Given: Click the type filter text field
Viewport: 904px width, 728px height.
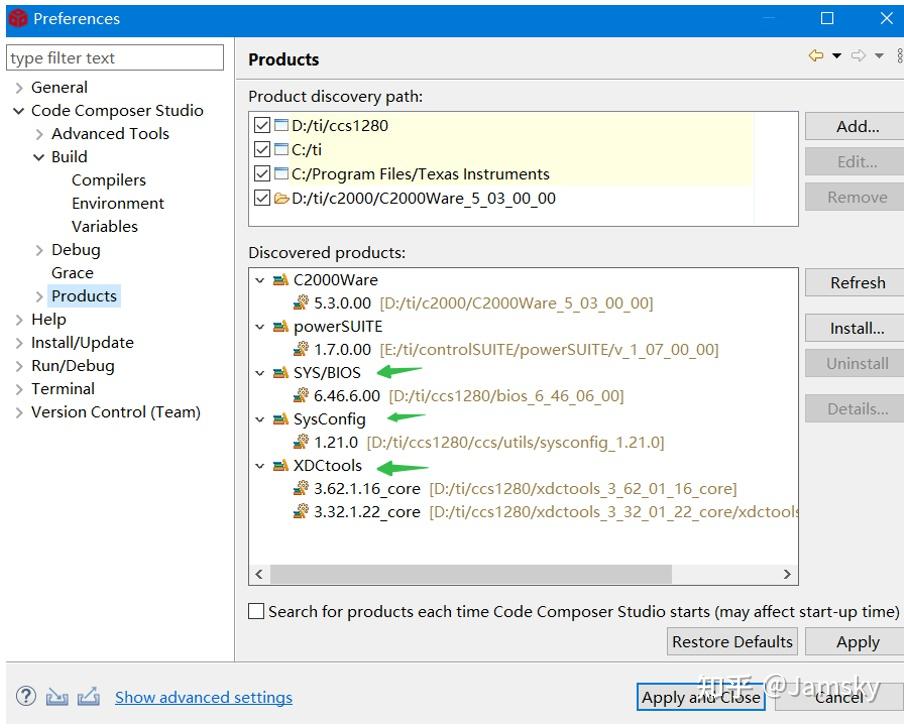Looking at the screenshot, I should click(x=114, y=58).
